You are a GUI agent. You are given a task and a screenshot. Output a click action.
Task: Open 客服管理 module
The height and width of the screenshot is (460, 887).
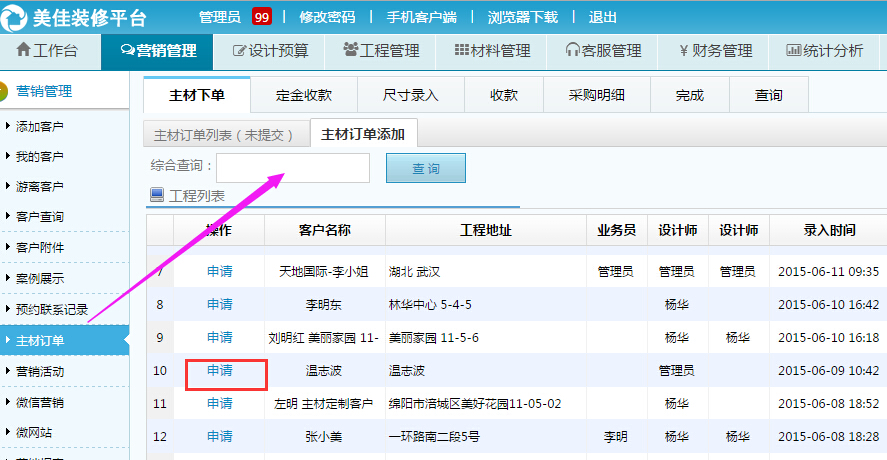click(603, 51)
